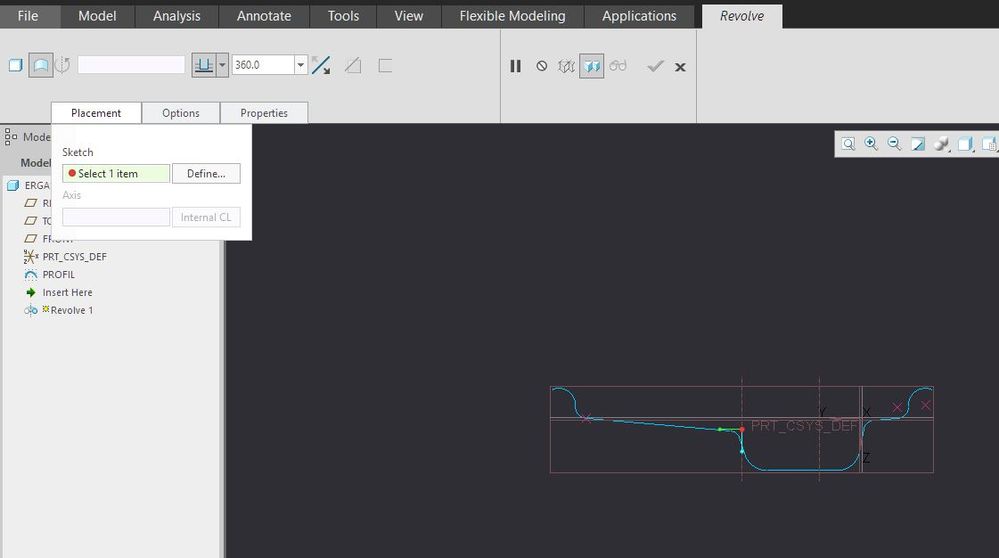Image resolution: width=999 pixels, height=558 pixels.
Task: Click the Axis collector field in Placement
Action: [x=116, y=217]
